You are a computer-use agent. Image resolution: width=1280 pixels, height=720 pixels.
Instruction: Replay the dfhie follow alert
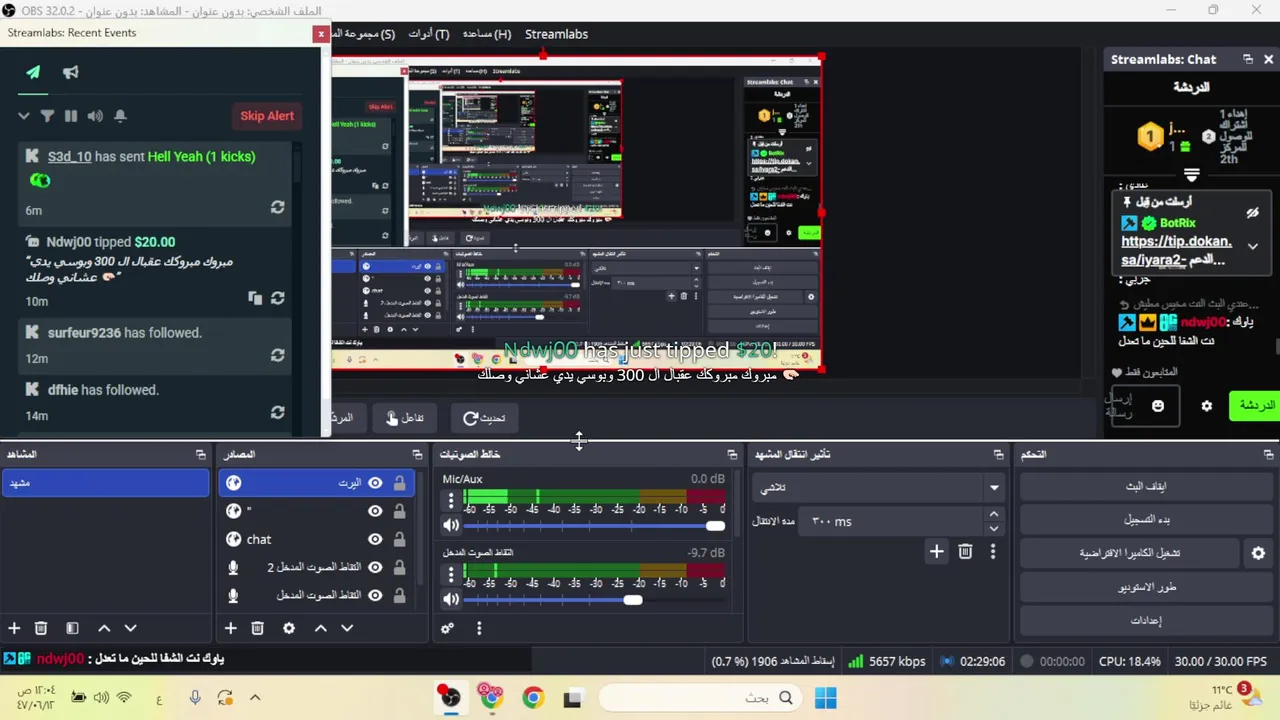click(277, 412)
